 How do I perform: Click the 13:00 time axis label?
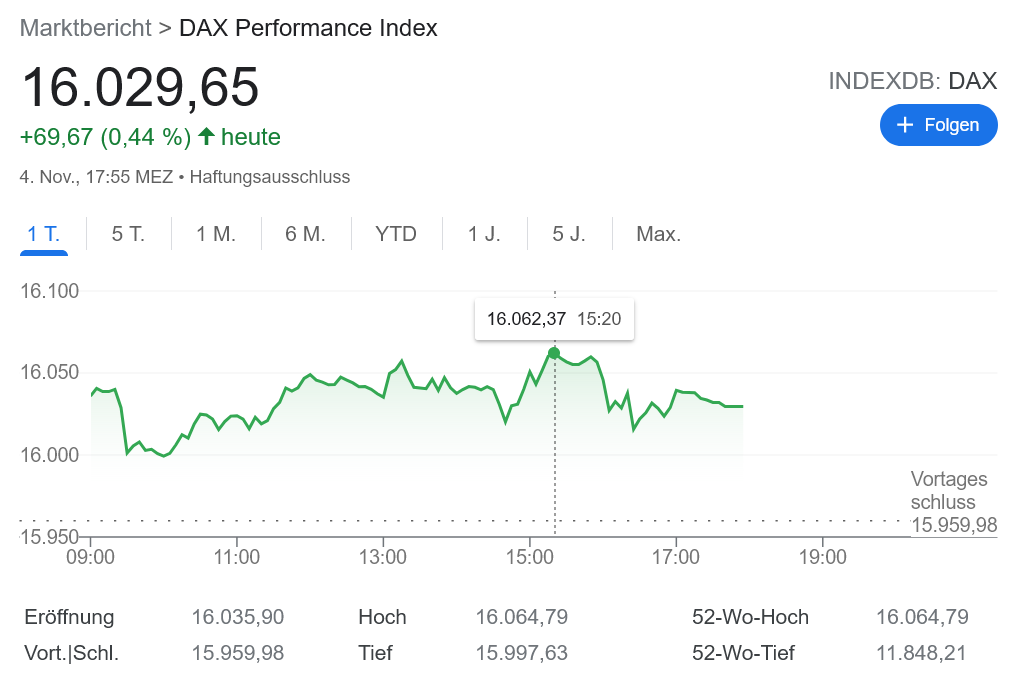pos(383,557)
